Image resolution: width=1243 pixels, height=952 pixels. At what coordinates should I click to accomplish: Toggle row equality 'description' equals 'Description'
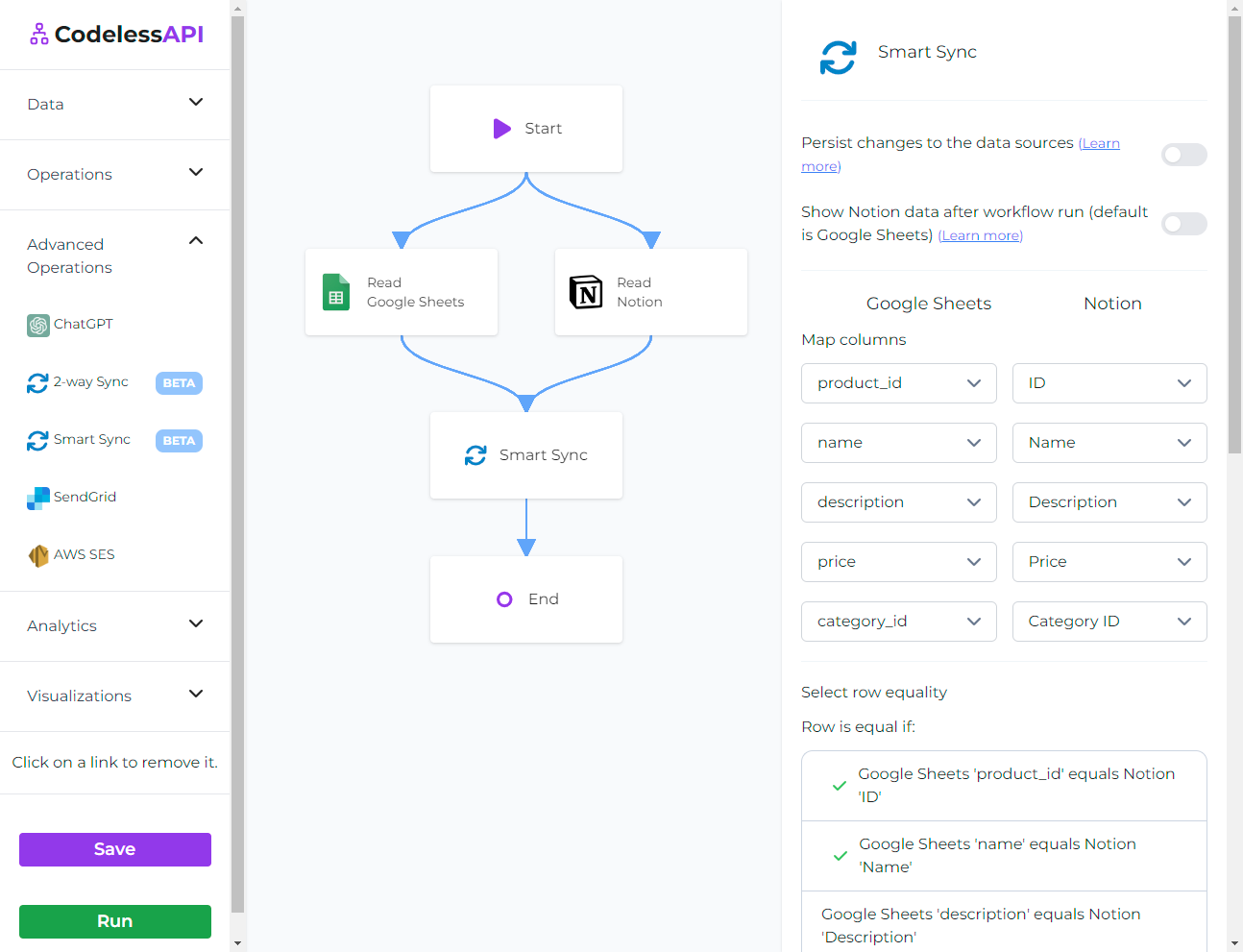[x=1004, y=922]
